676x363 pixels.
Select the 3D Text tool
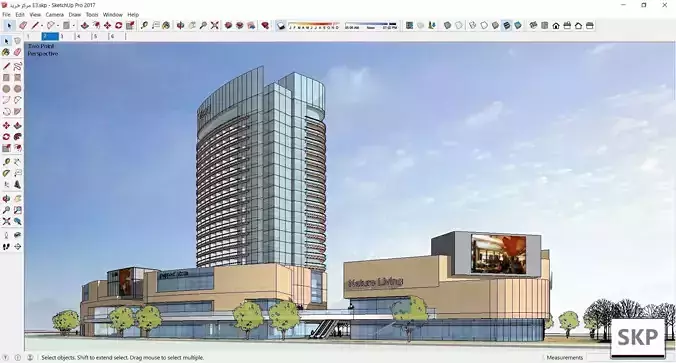(17, 185)
